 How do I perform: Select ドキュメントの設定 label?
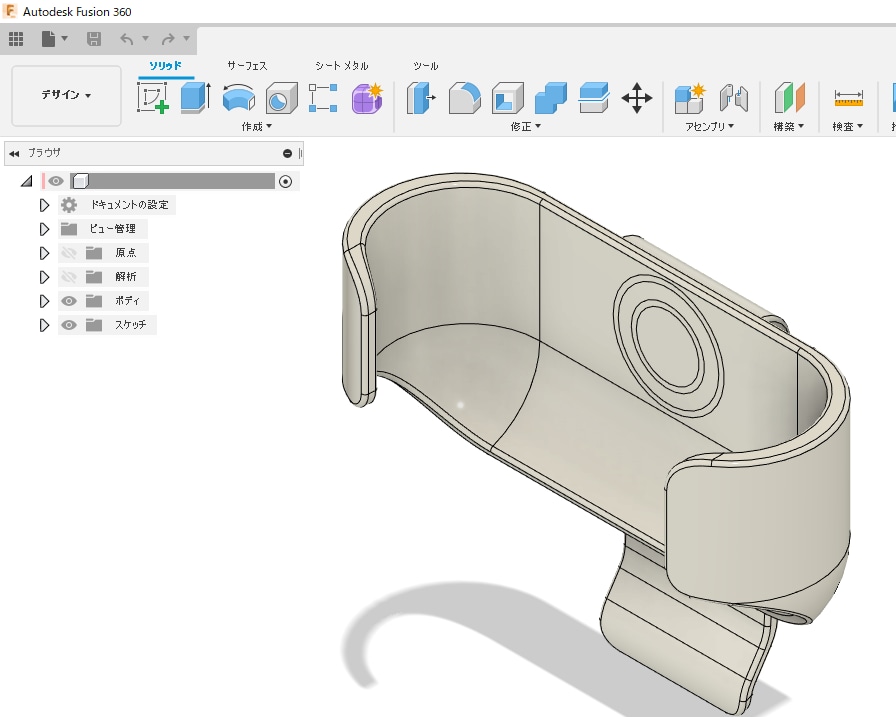tap(129, 205)
